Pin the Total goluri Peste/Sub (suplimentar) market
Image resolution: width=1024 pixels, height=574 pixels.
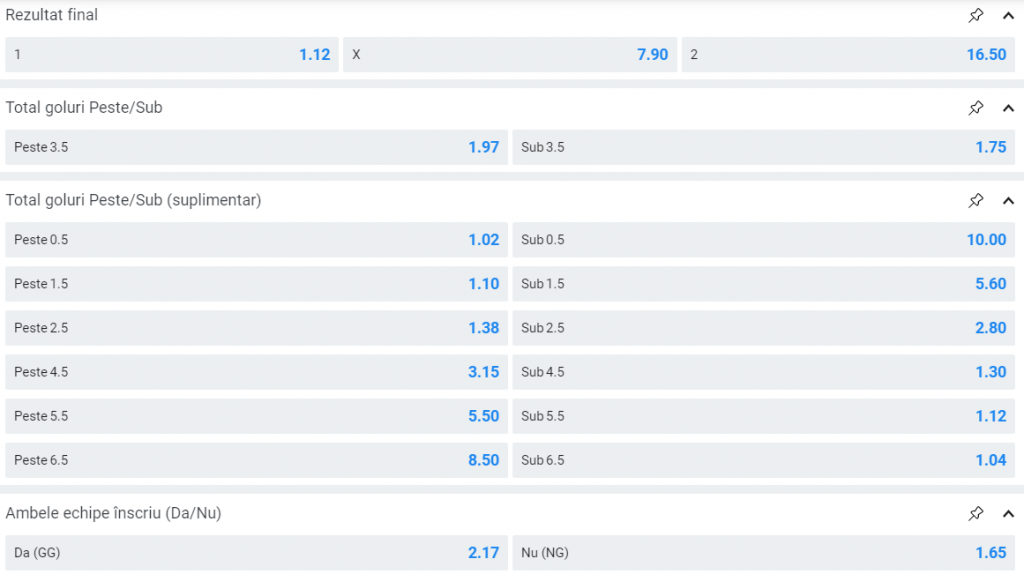(x=976, y=201)
